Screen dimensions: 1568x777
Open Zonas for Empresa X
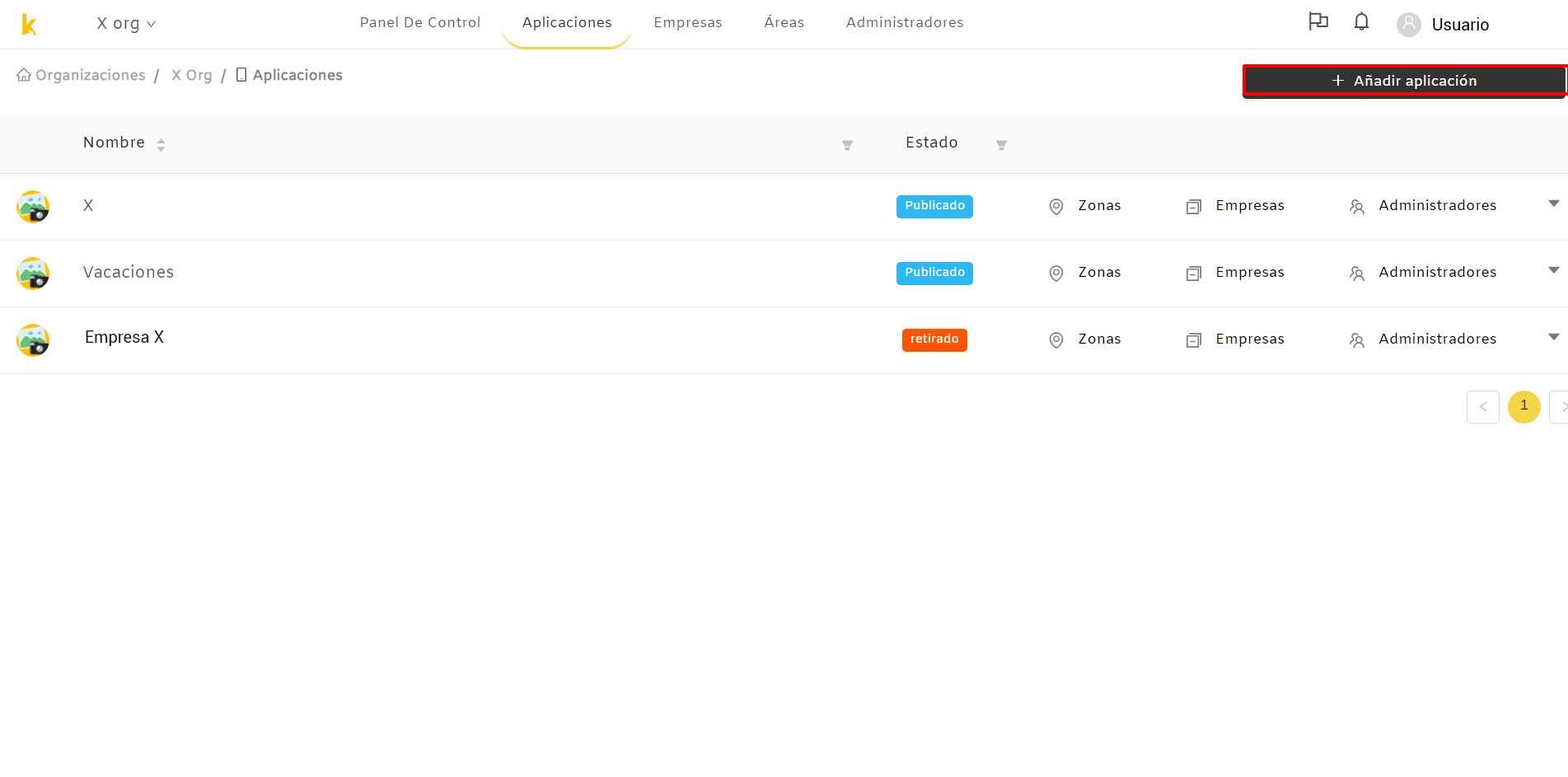pyautogui.click(x=1099, y=339)
